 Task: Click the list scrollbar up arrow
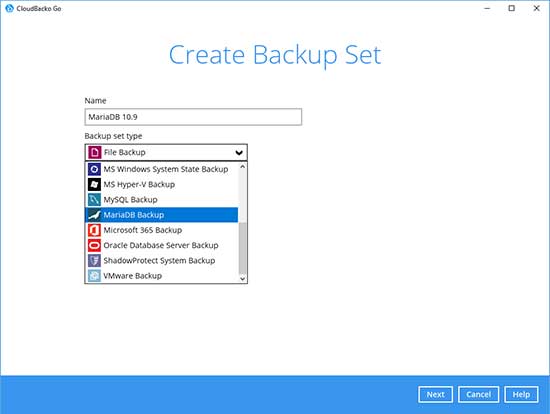coord(242,167)
